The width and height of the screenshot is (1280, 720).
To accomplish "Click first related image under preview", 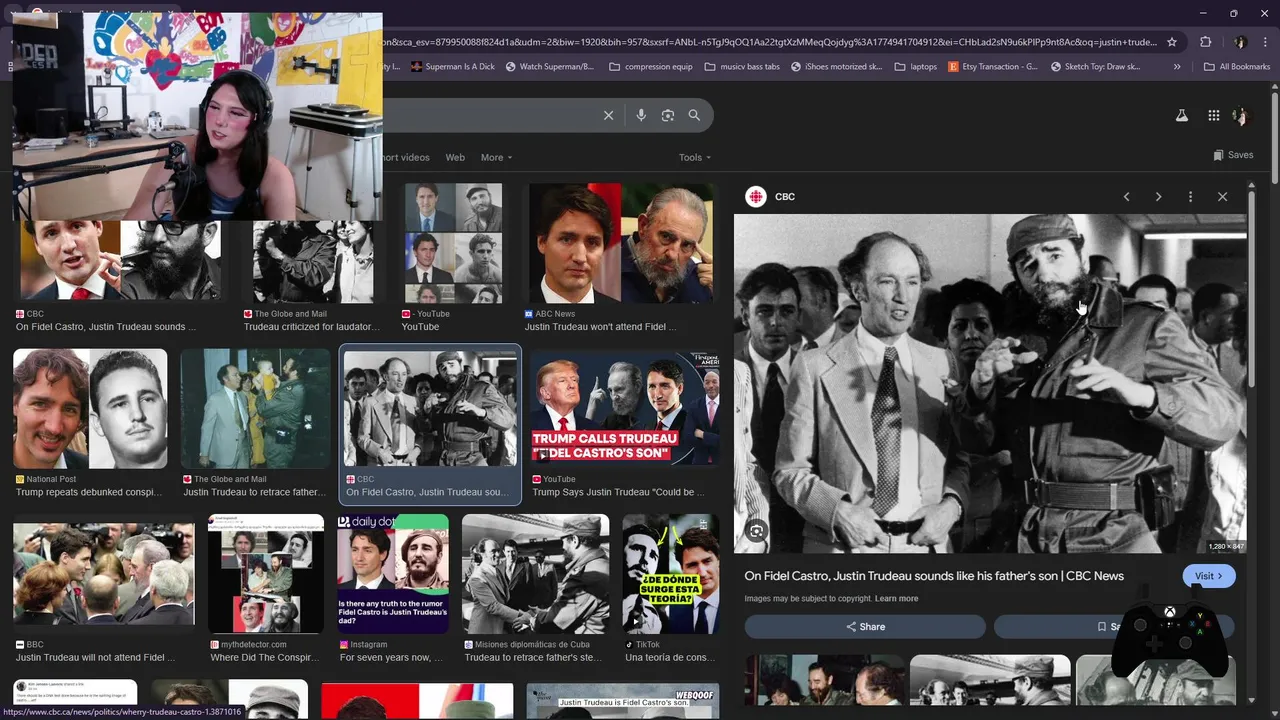I will [x=824, y=680].
